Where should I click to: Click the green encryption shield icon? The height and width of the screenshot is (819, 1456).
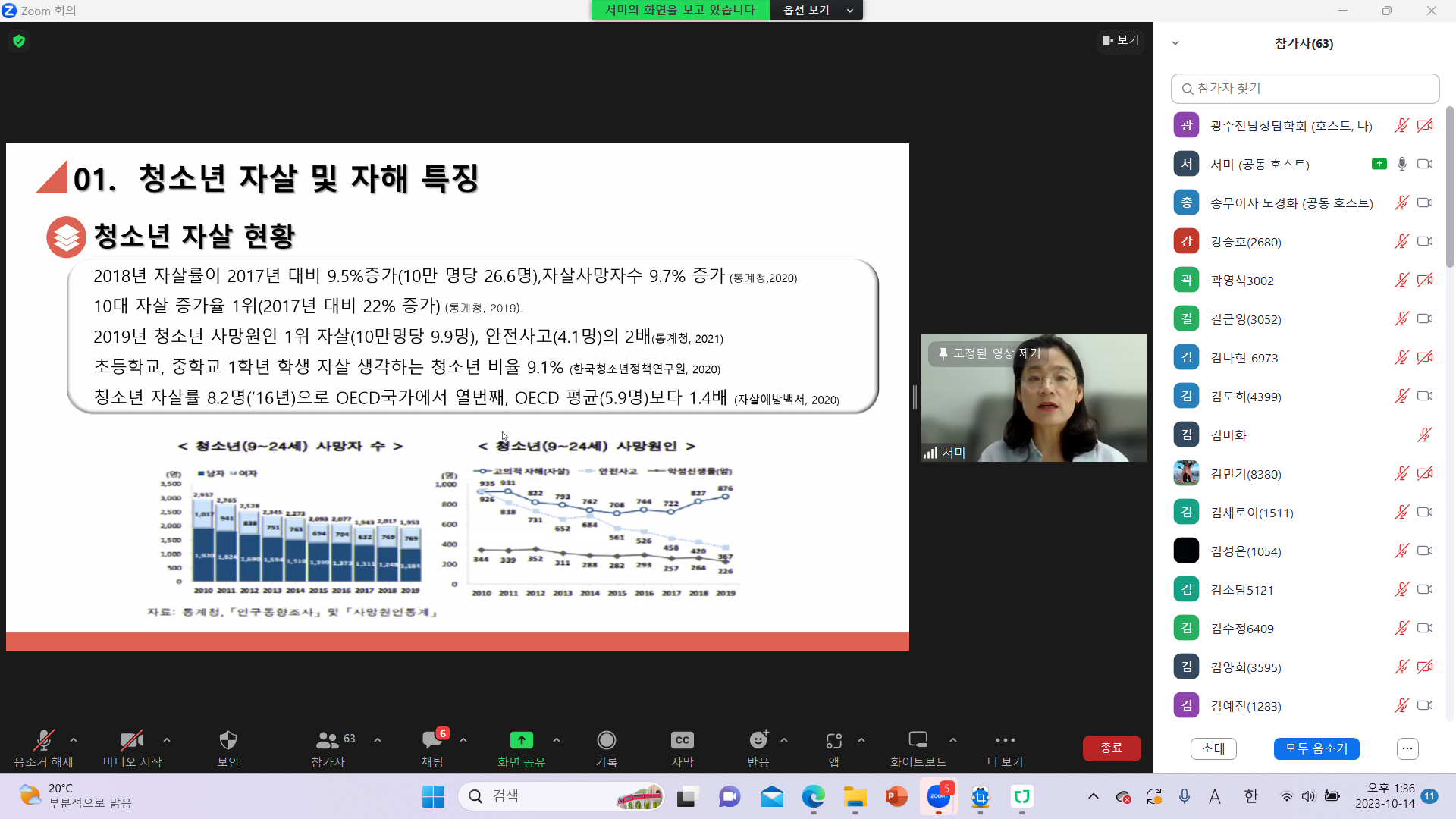click(x=19, y=41)
